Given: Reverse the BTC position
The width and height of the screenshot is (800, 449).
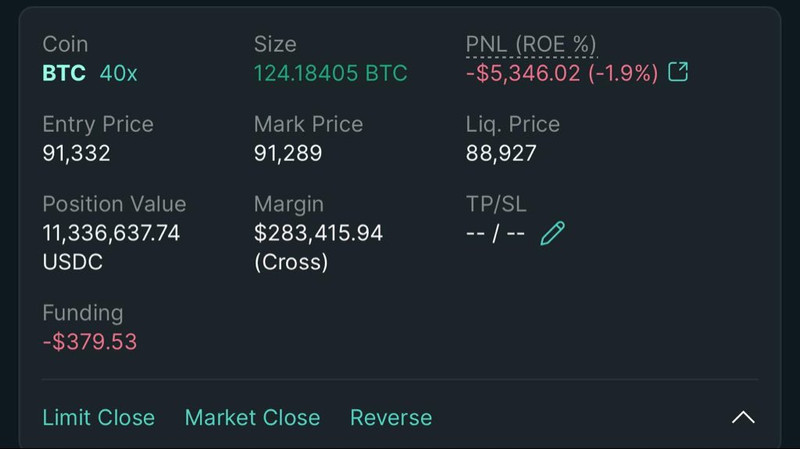Looking at the screenshot, I should (391, 417).
